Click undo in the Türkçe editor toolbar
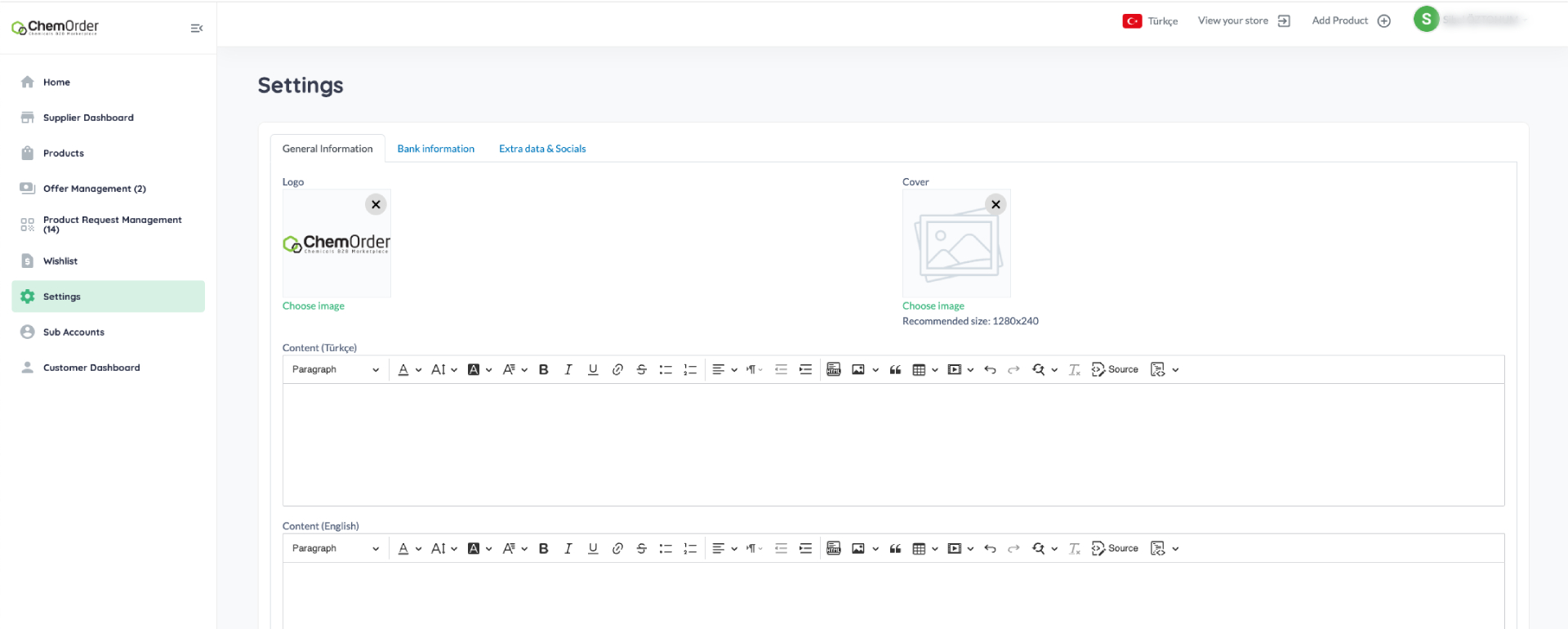Image resolution: width=1568 pixels, height=629 pixels. (990, 370)
